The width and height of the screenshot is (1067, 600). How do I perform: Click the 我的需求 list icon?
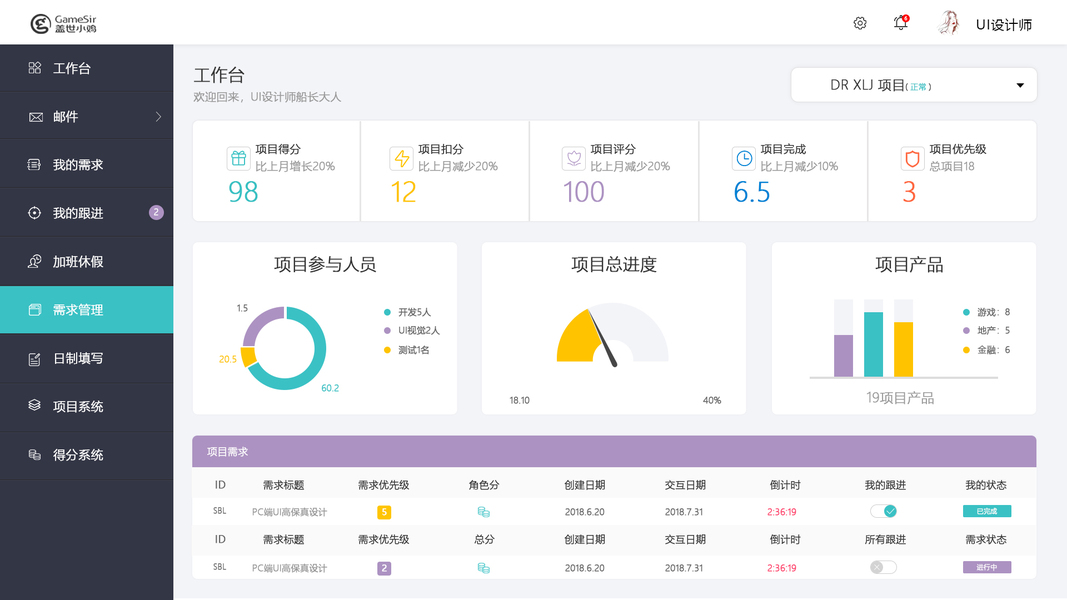click(34, 165)
